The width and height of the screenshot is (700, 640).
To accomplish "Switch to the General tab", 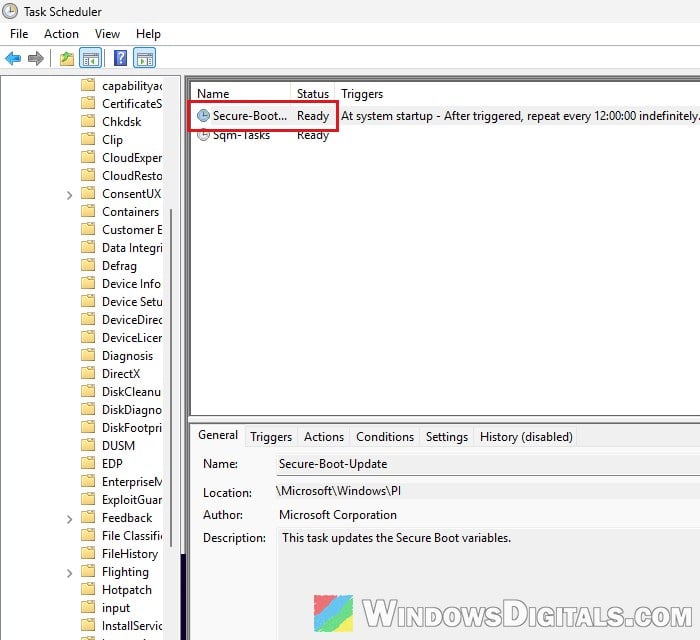I will pos(218,435).
